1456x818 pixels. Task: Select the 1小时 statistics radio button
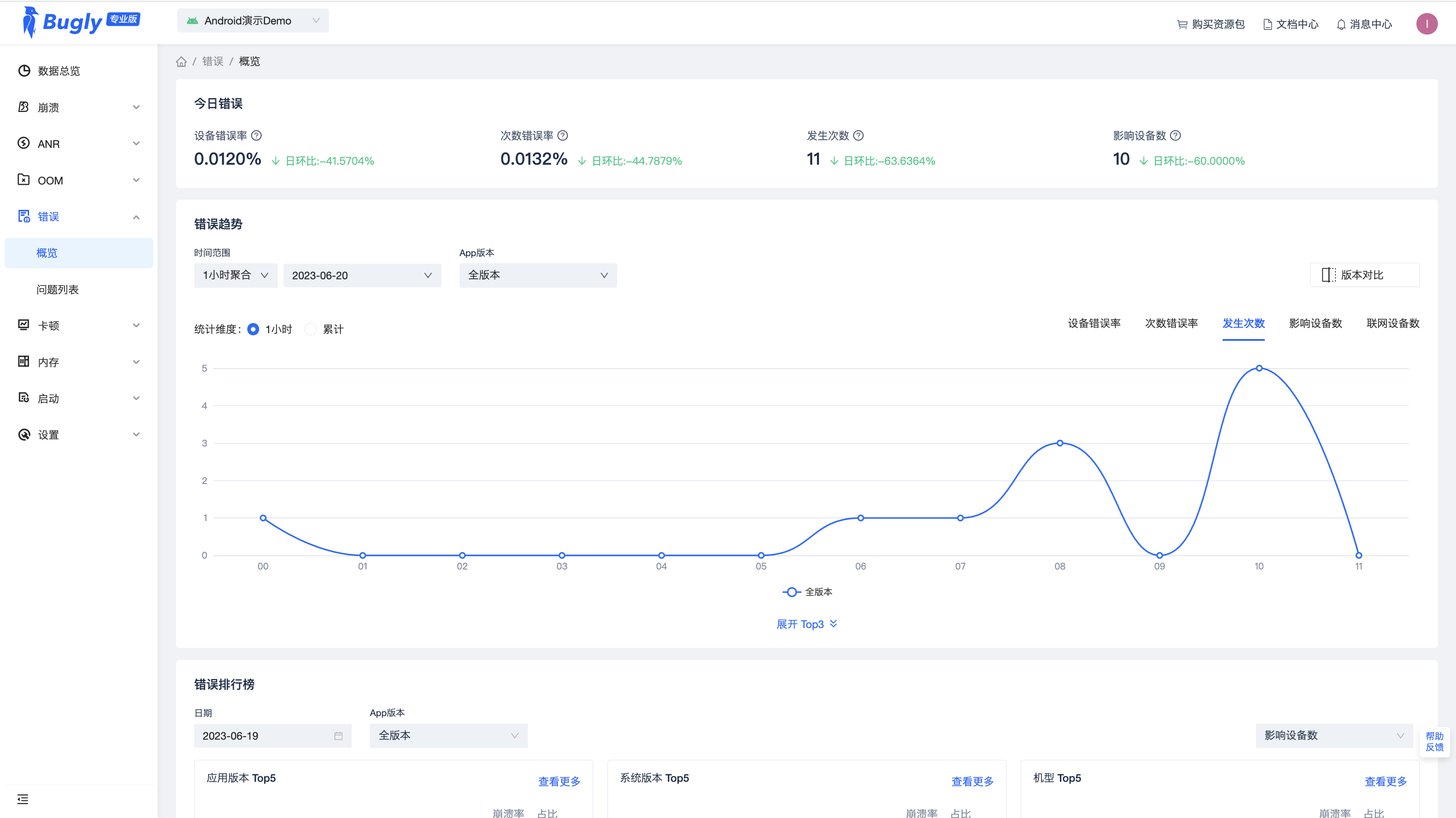(253, 329)
